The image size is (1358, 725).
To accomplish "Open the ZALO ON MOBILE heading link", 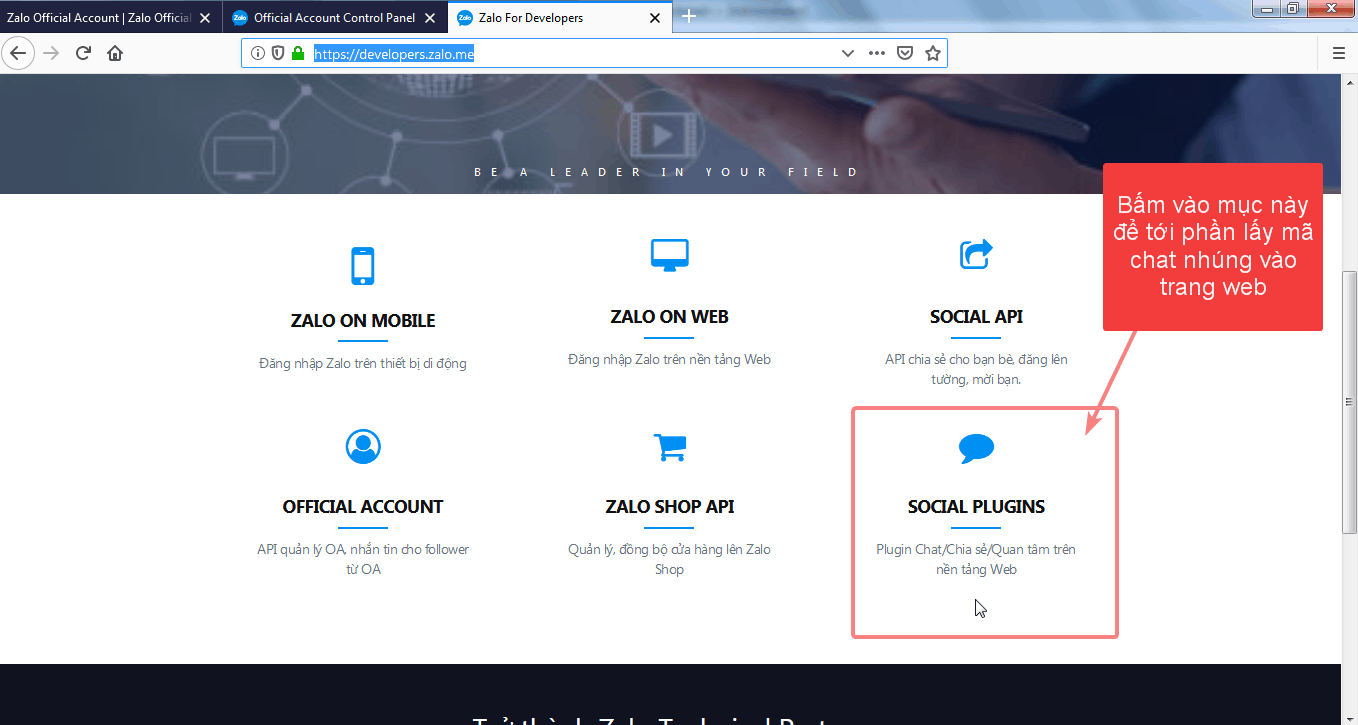I will (363, 321).
